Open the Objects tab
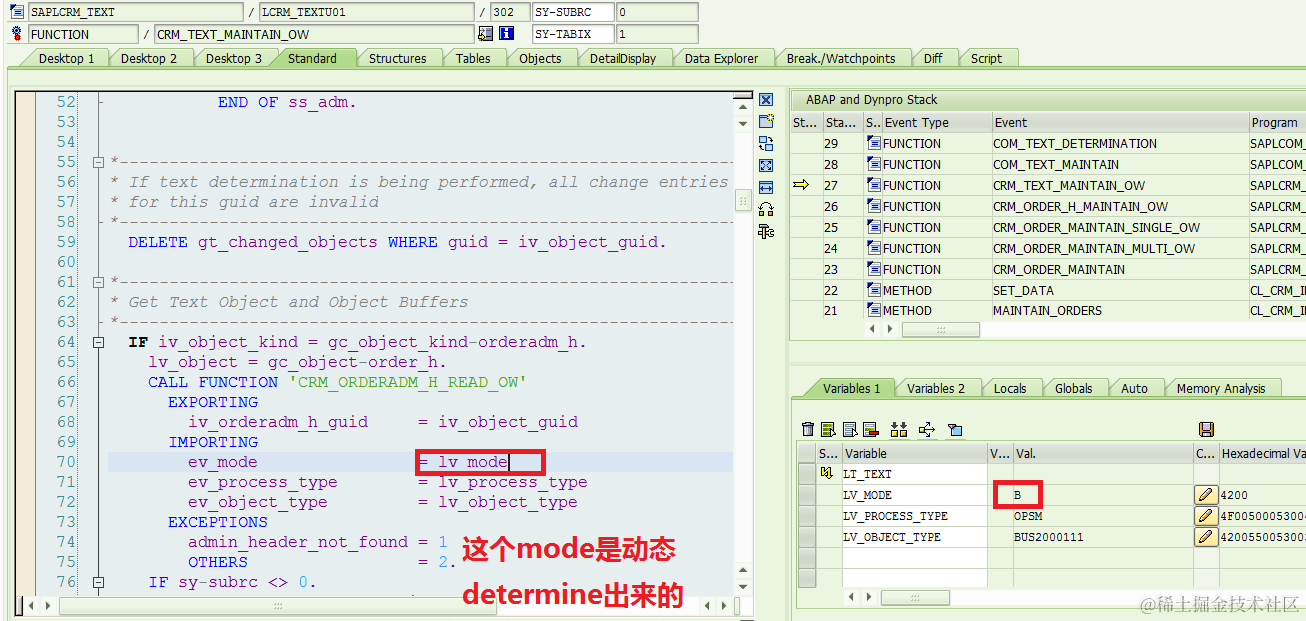Viewport: 1306px width, 621px height. tap(540, 58)
